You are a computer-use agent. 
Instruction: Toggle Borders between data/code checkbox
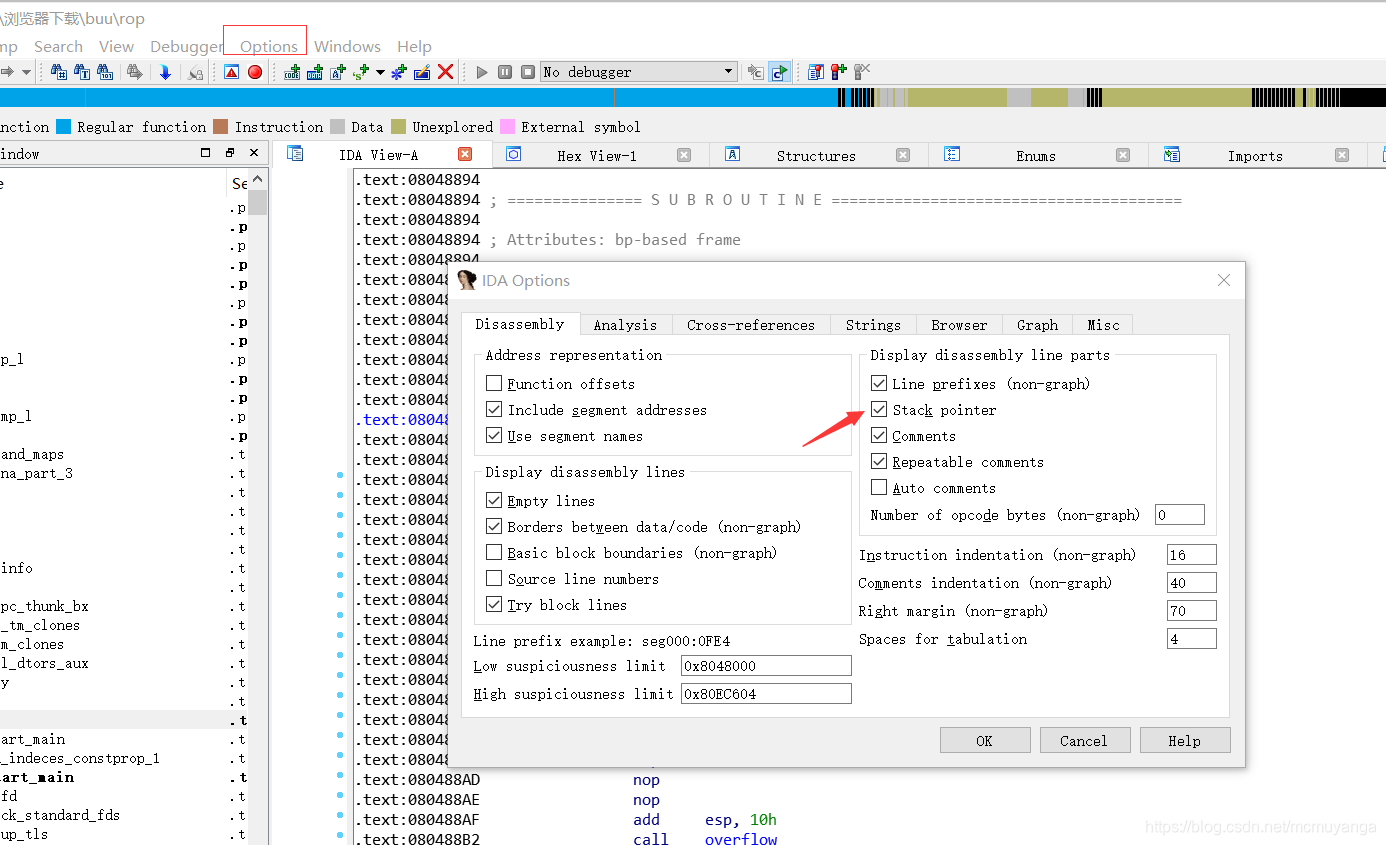click(494, 526)
